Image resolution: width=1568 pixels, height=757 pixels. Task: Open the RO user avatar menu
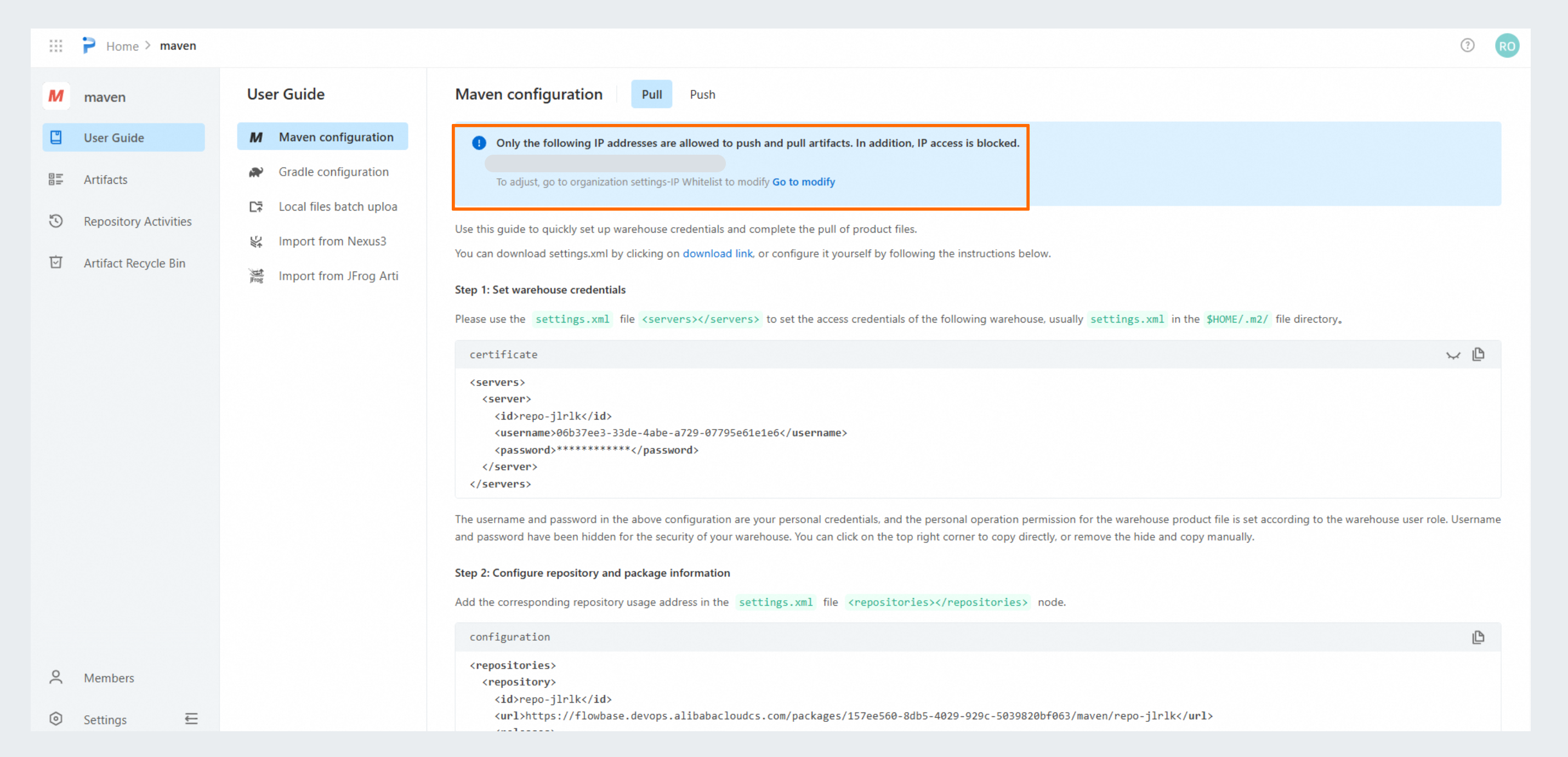tap(1507, 46)
